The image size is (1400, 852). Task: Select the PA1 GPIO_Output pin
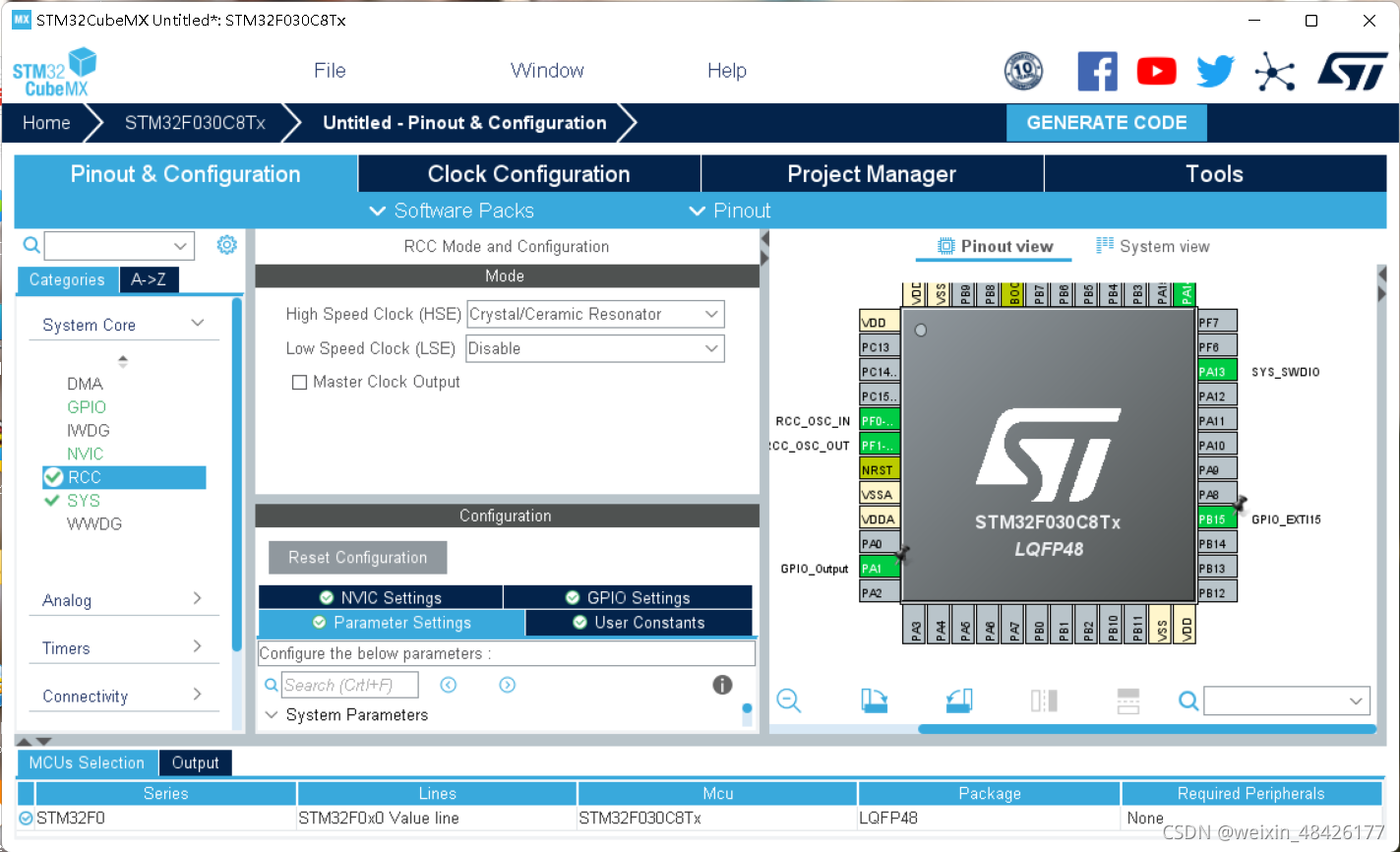(880, 568)
